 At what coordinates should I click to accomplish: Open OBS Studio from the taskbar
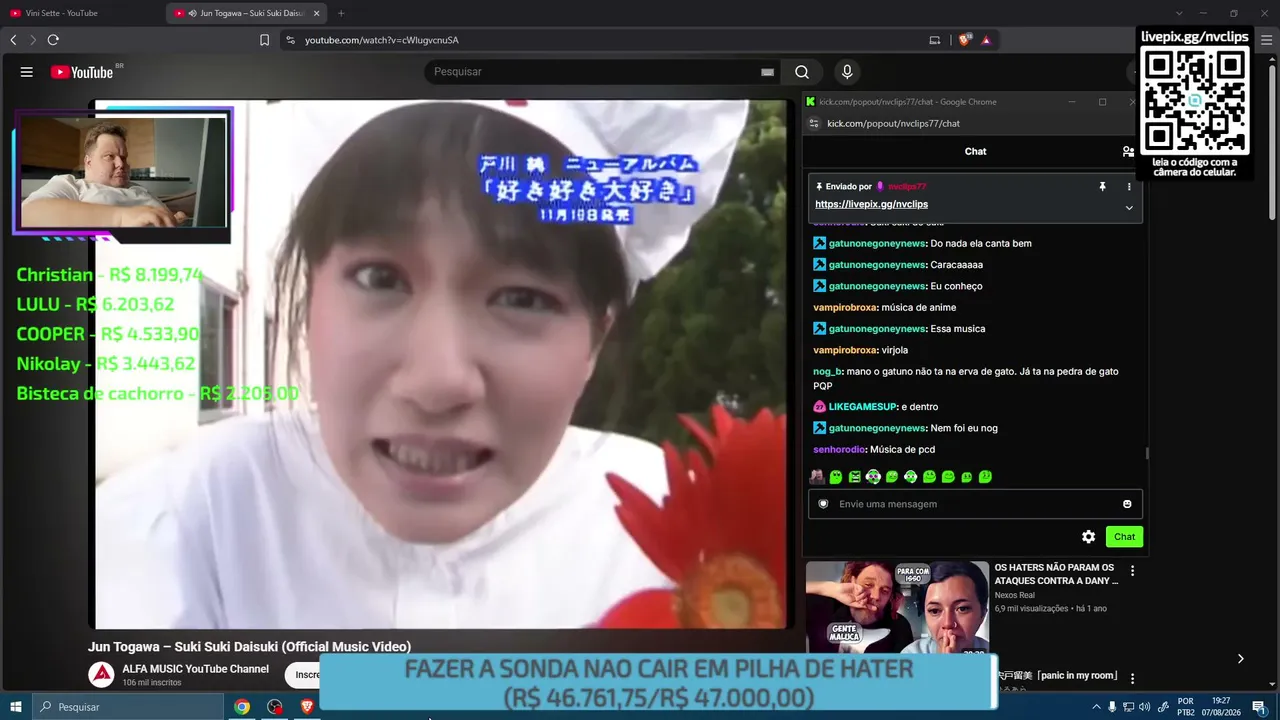(x=275, y=707)
